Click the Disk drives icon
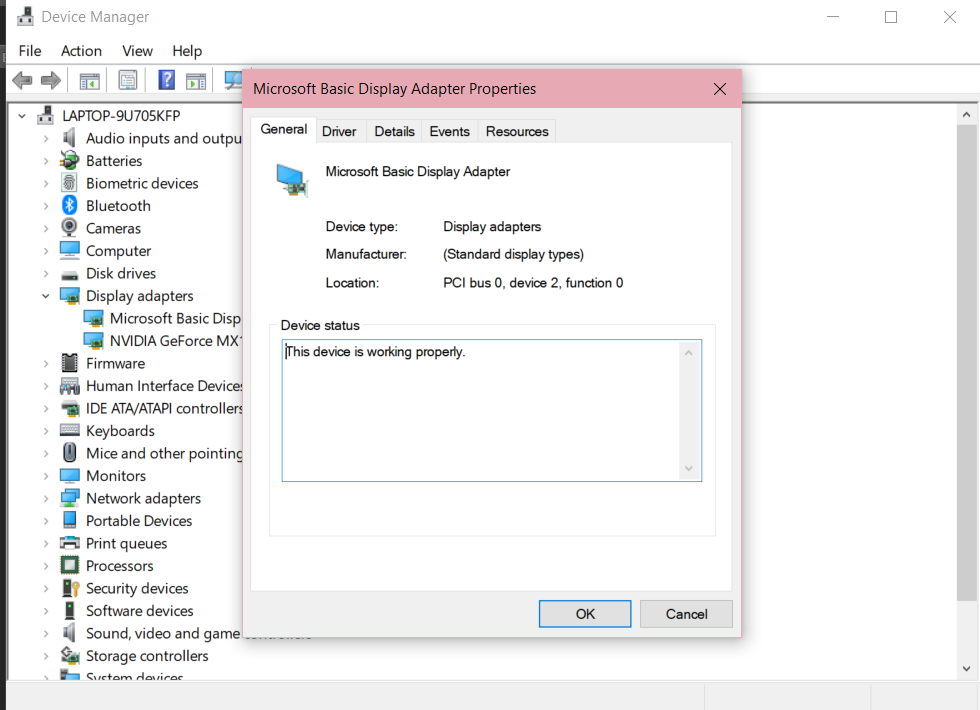This screenshot has width=980, height=710. click(69, 274)
